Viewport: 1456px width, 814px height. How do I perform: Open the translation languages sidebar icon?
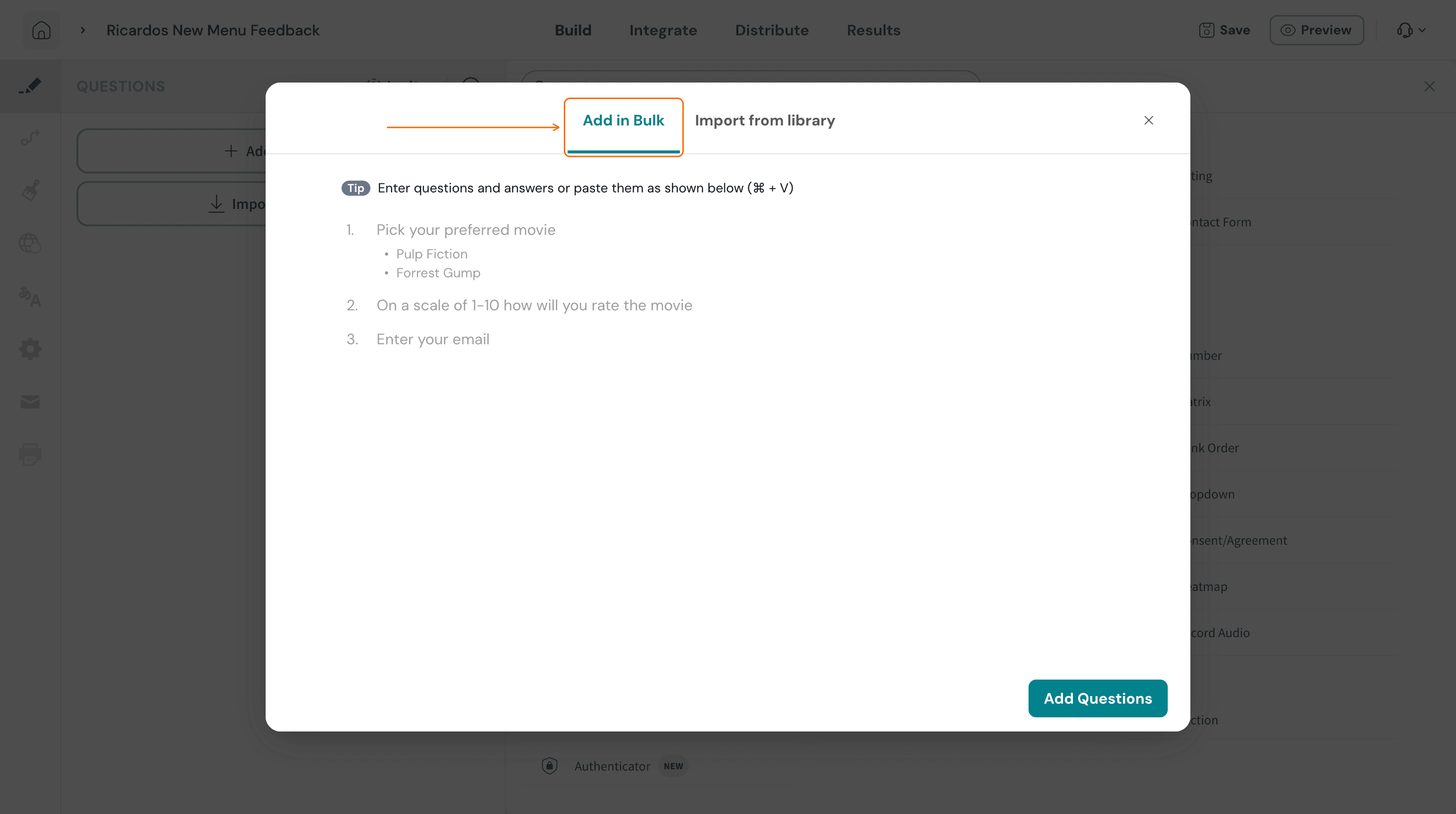[x=30, y=297]
